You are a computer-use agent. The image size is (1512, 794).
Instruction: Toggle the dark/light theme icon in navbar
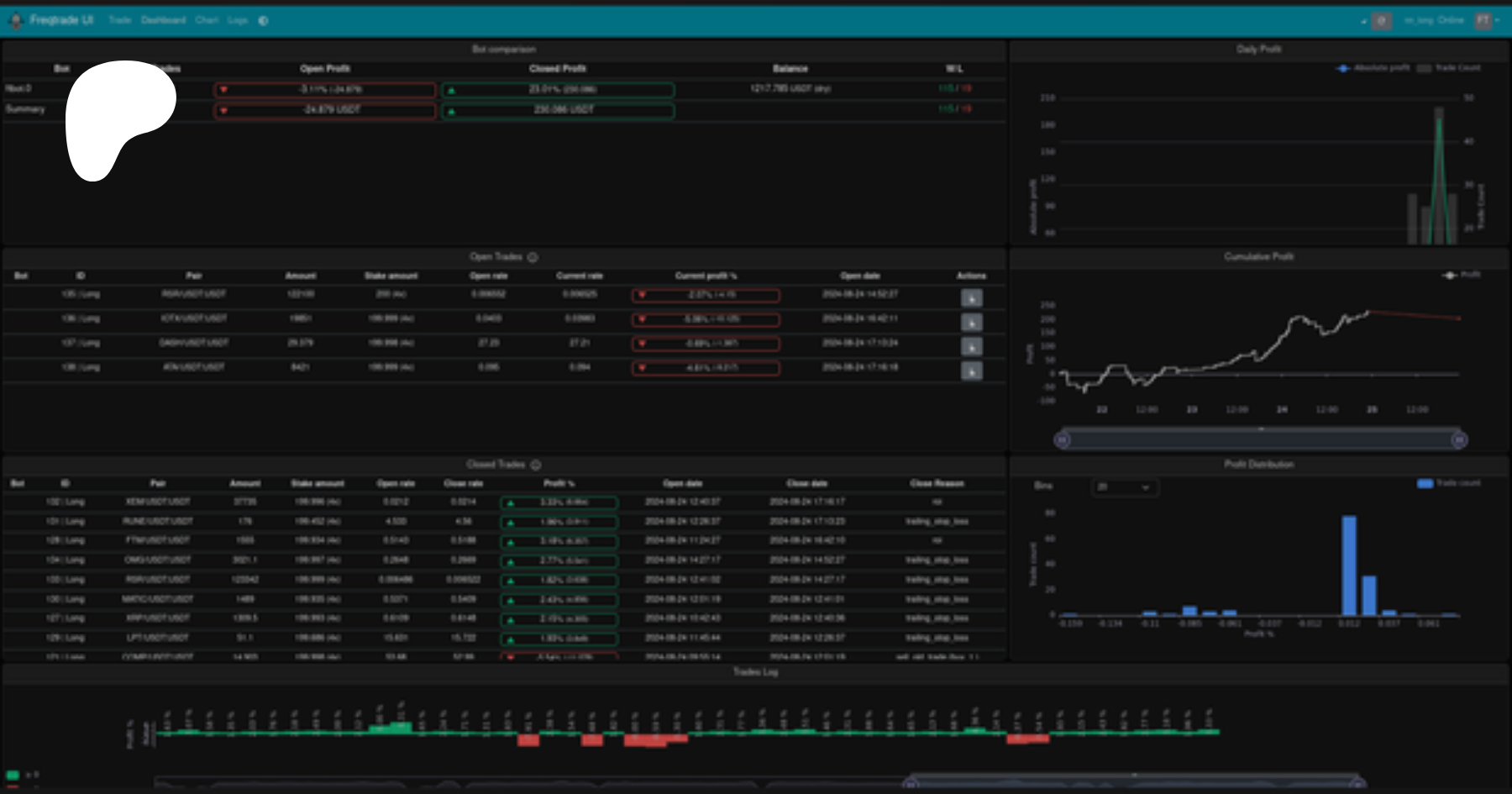[263, 21]
